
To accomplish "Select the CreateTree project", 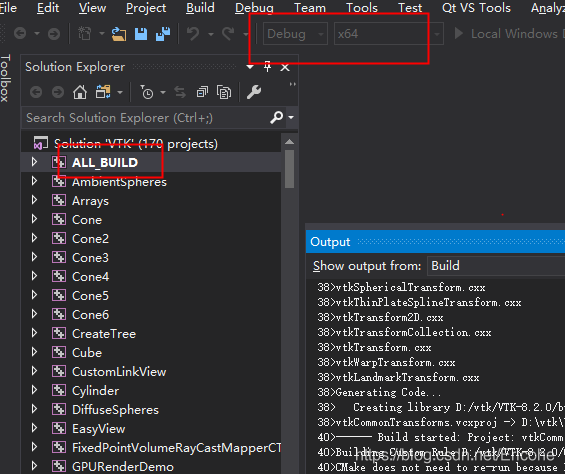I will pyautogui.click(x=104, y=334).
